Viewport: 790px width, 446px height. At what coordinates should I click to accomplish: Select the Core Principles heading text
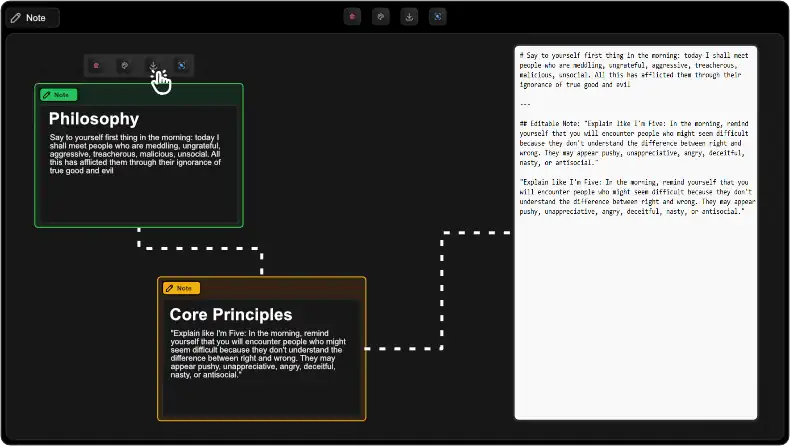click(x=230, y=314)
